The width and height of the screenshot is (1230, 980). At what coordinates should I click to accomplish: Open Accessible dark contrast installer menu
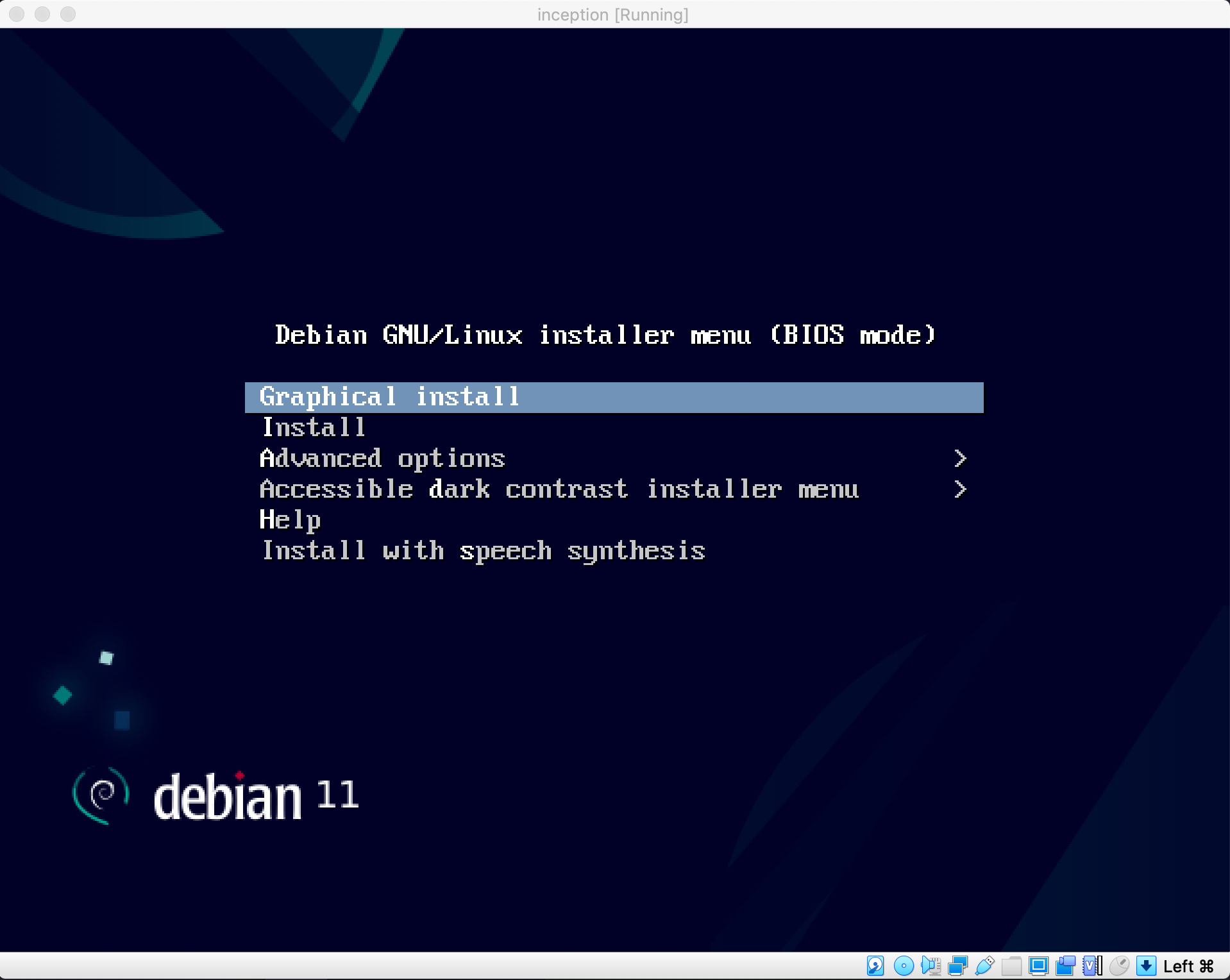pos(614,489)
